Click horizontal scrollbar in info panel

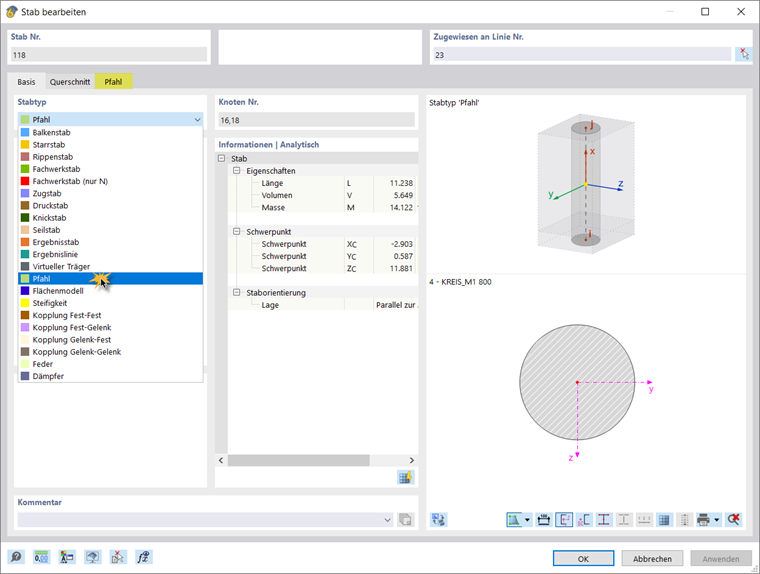[x=299, y=460]
